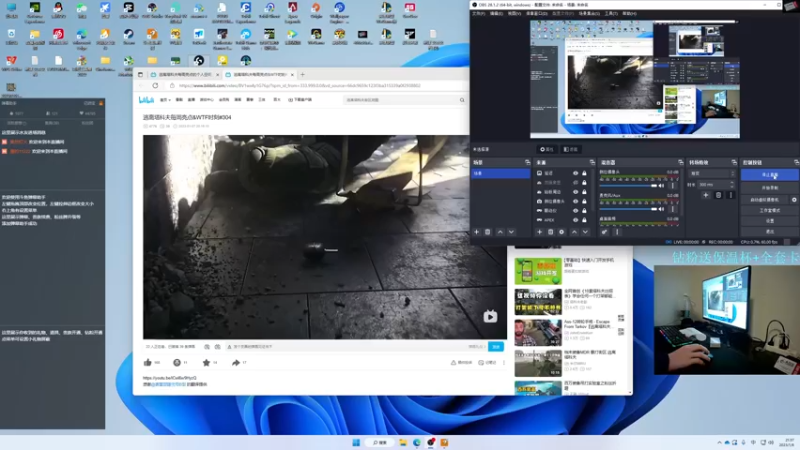Open green phone recommended video thumbnail
The height and width of the screenshot is (450, 800).
point(538,271)
